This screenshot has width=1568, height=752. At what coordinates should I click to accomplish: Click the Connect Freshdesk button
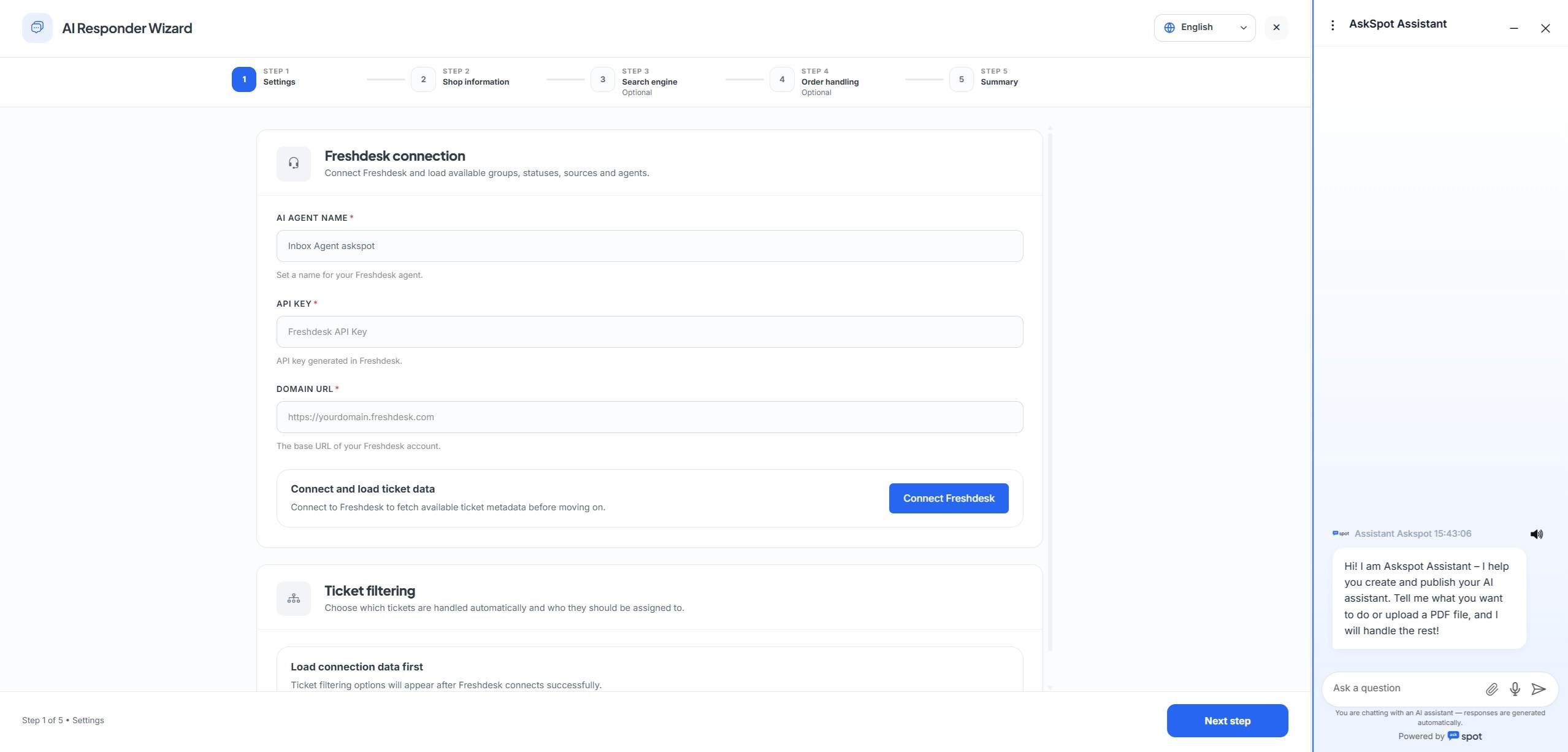949,499
